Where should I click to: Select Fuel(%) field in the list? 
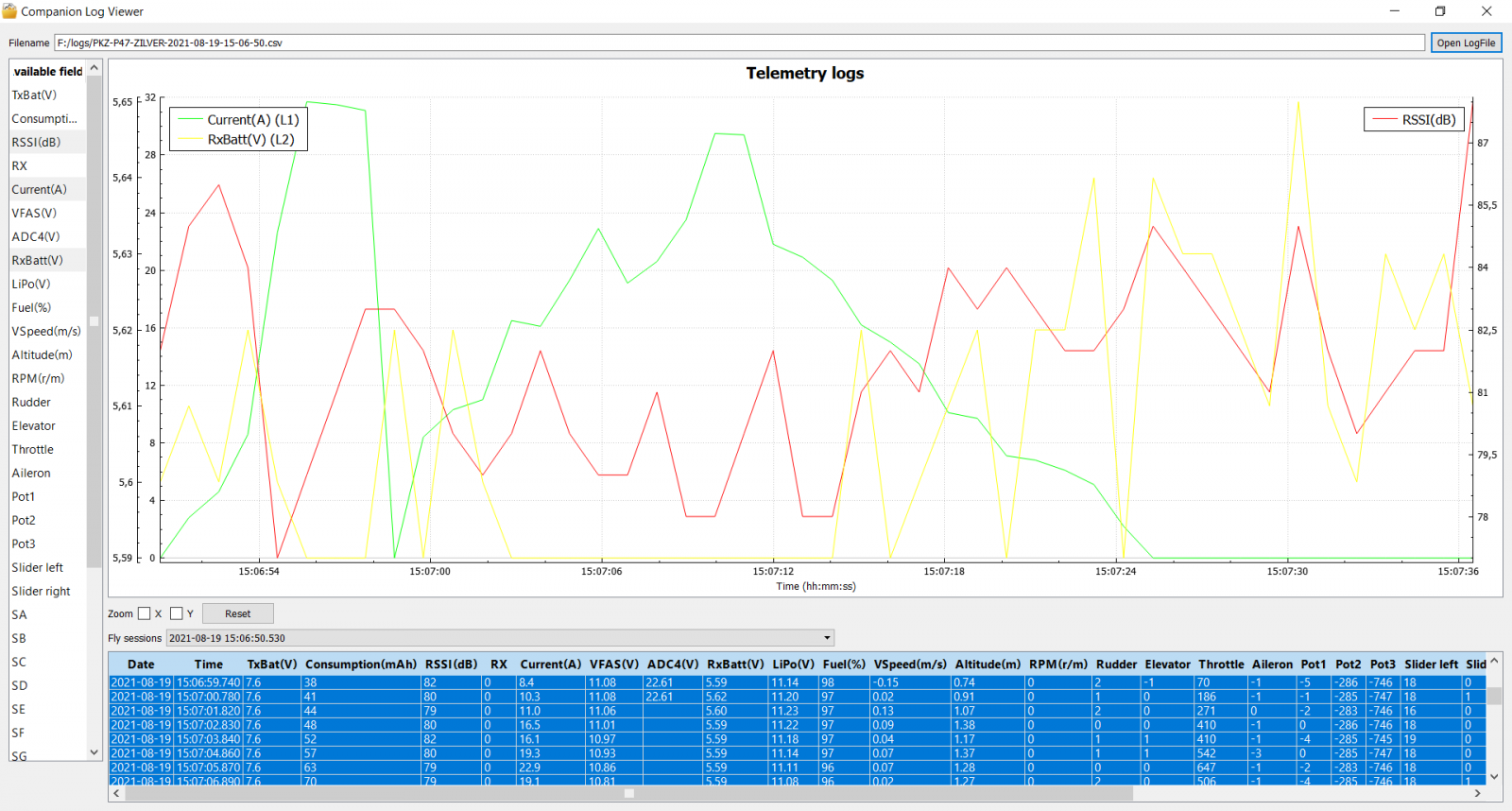pos(47,307)
